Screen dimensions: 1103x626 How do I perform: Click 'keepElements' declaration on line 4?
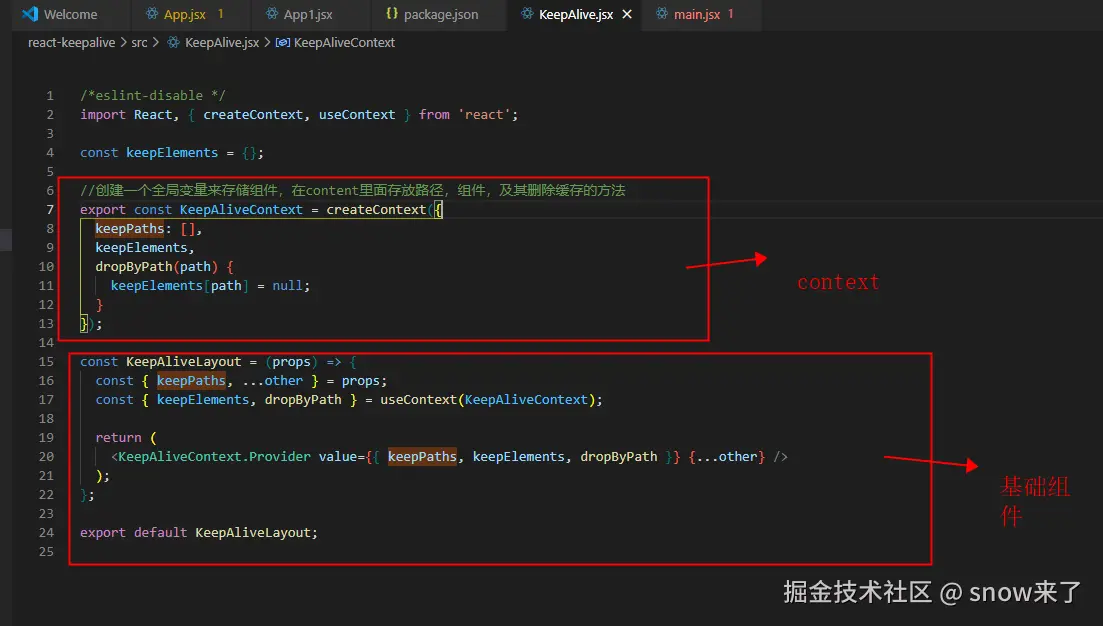[172, 152]
